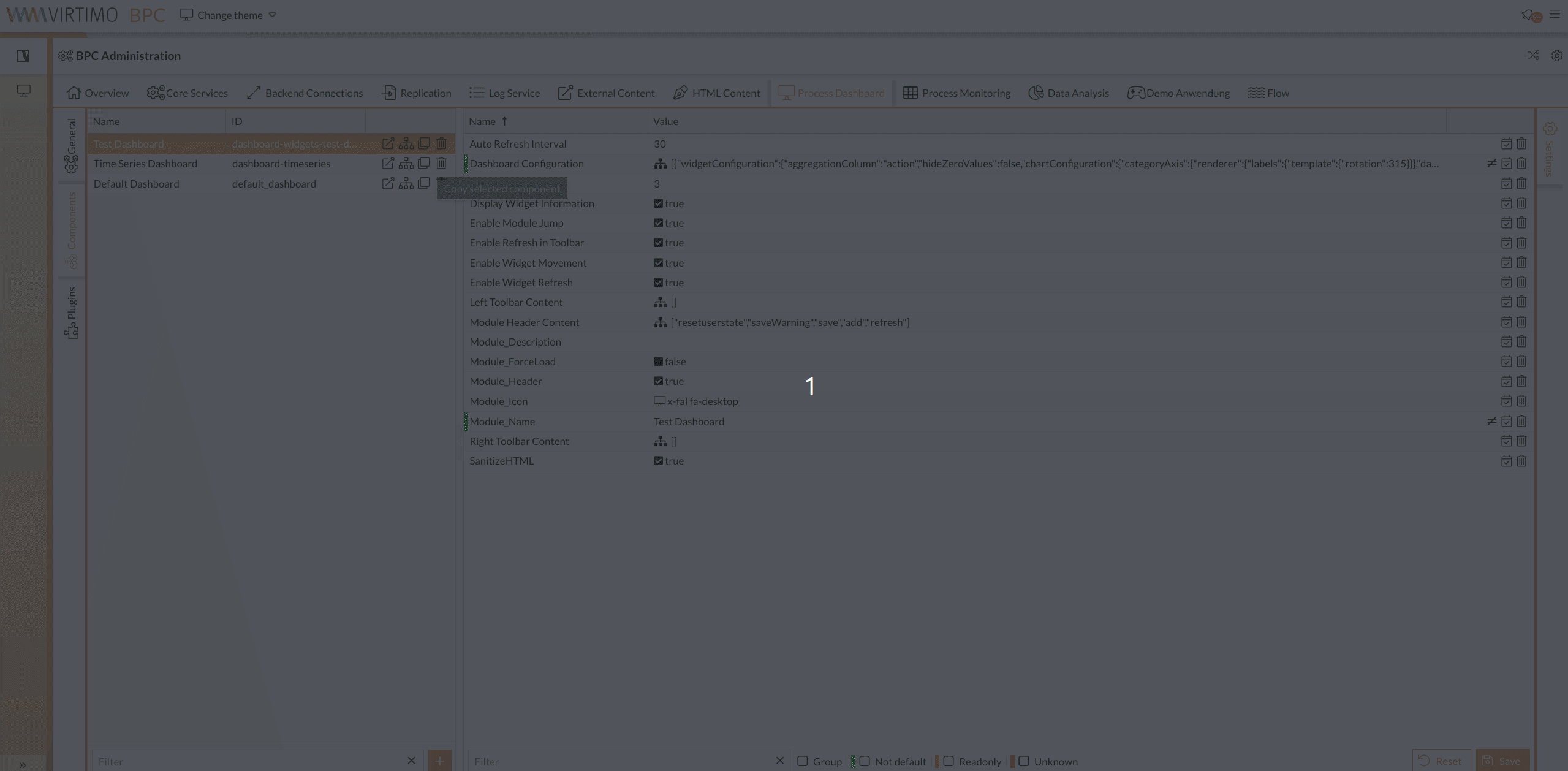The width and height of the screenshot is (1568, 771).
Task: Delete the Auto Refresh Interval setting
Action: [x=1521, y=144]
